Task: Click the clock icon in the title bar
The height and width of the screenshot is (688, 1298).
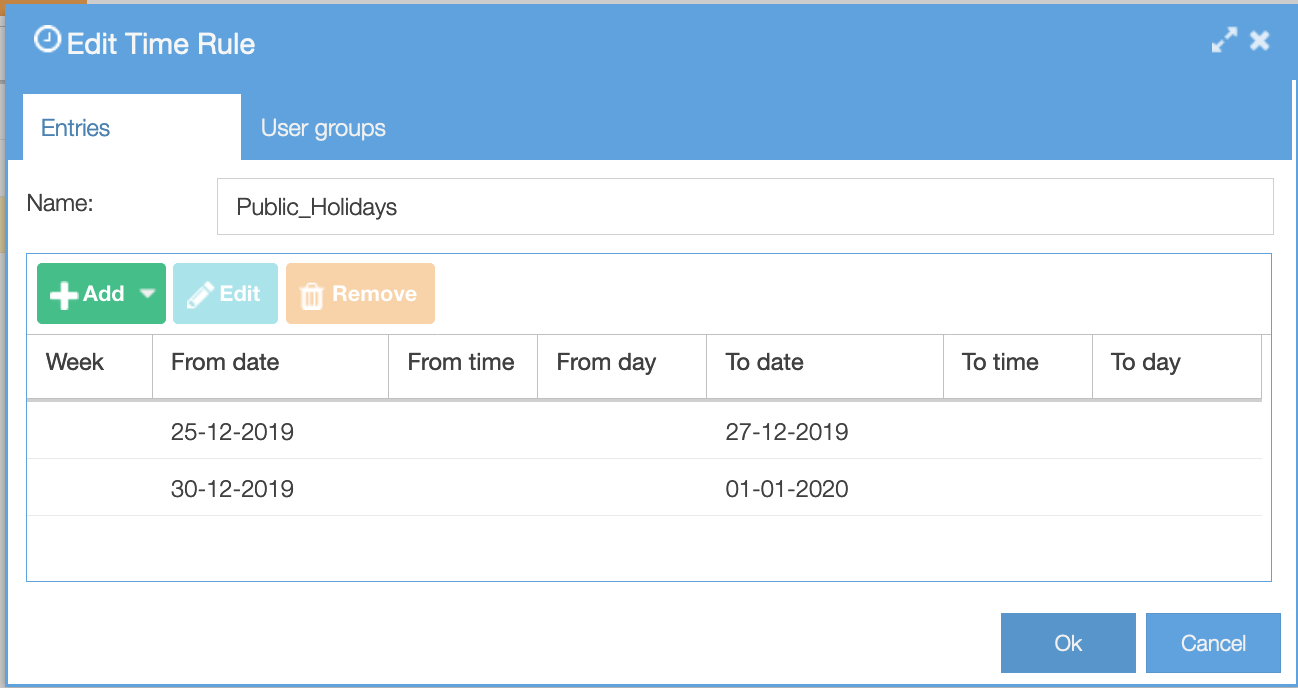Action: 47,42
